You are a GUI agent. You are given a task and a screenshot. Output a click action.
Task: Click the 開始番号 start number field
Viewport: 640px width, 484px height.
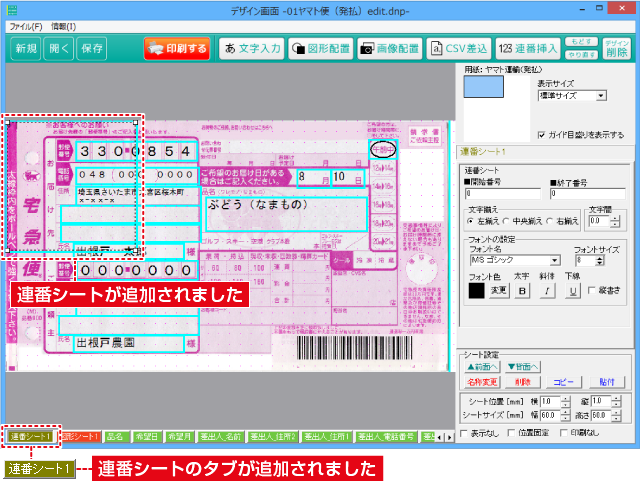(502, 193)
